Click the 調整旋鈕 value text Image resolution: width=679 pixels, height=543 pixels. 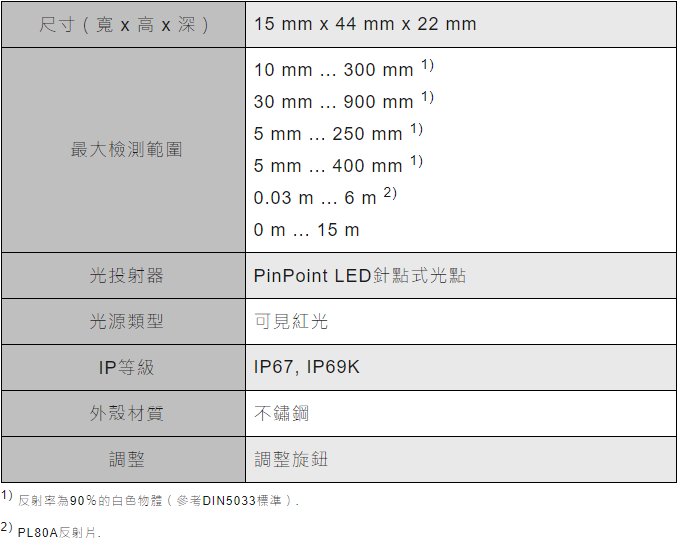coord(290,459)
